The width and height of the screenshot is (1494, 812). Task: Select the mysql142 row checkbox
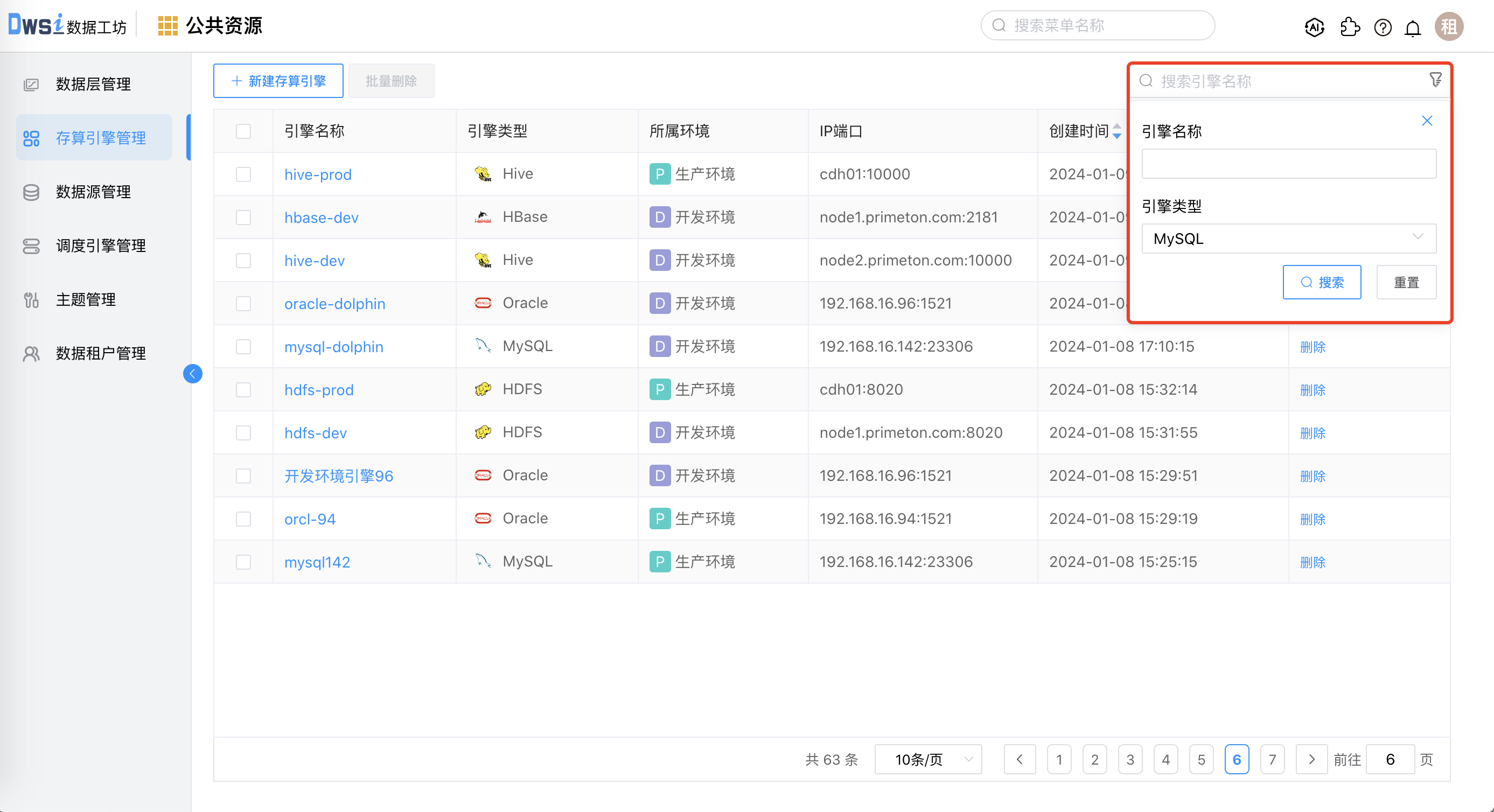243,562
